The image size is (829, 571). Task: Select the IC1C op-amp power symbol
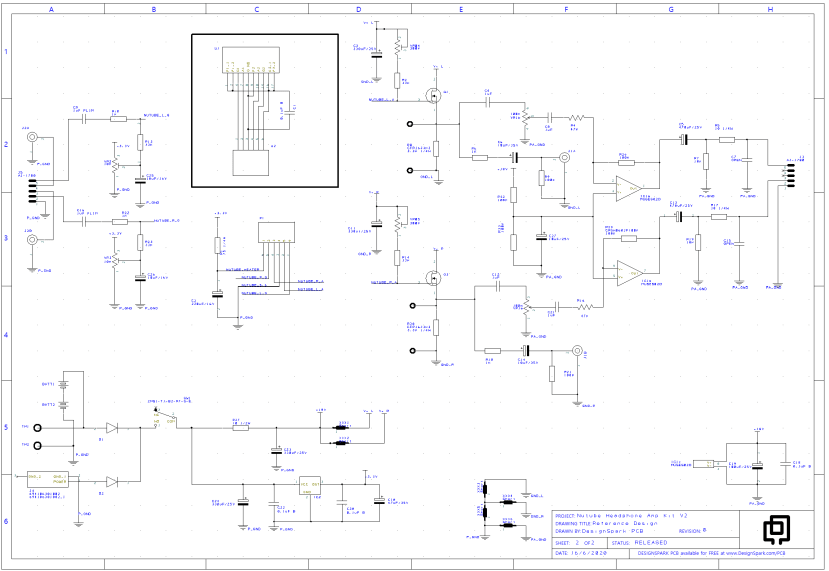(706, 464)
